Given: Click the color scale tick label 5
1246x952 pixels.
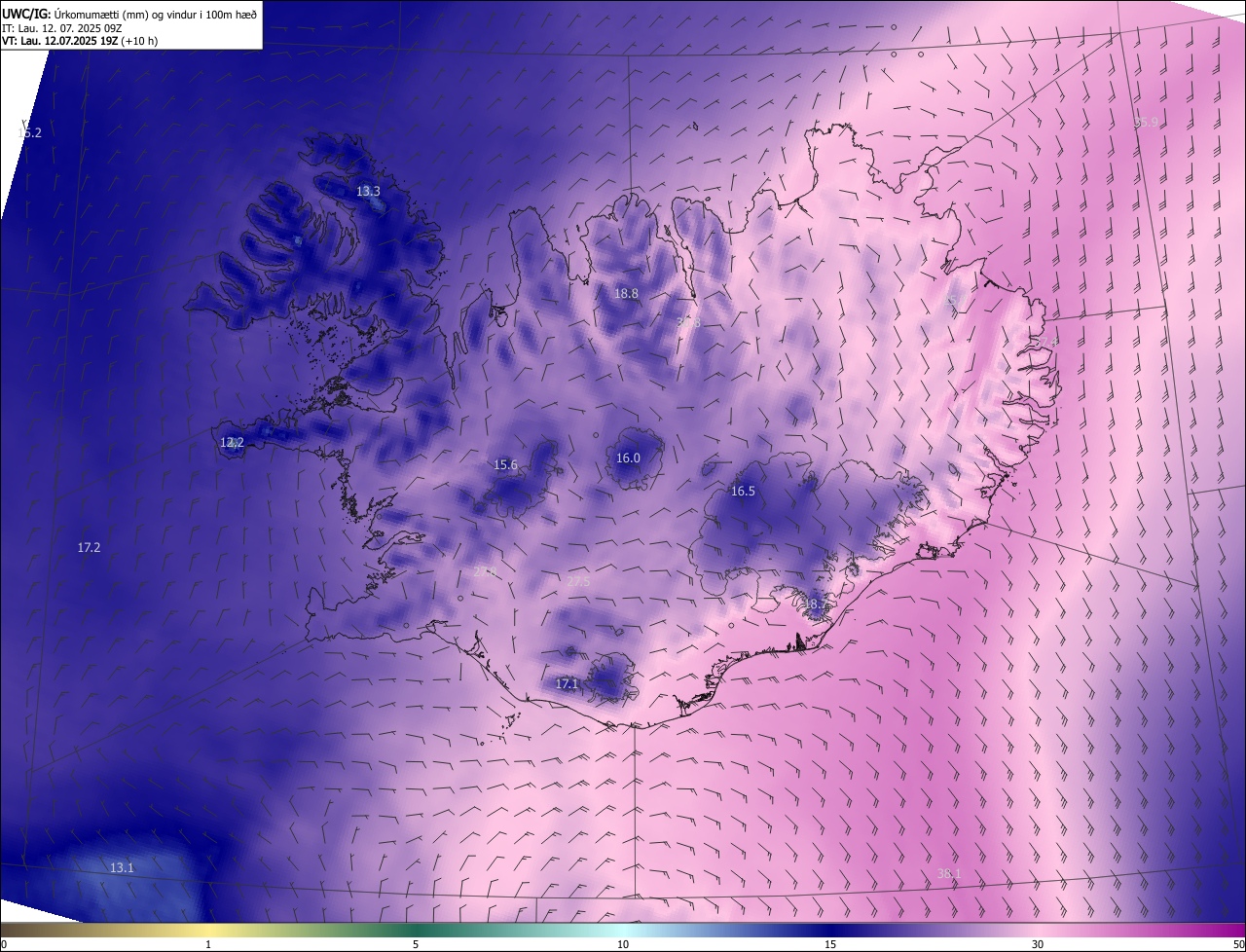Looking at the screenshot, I should (416, 944).
